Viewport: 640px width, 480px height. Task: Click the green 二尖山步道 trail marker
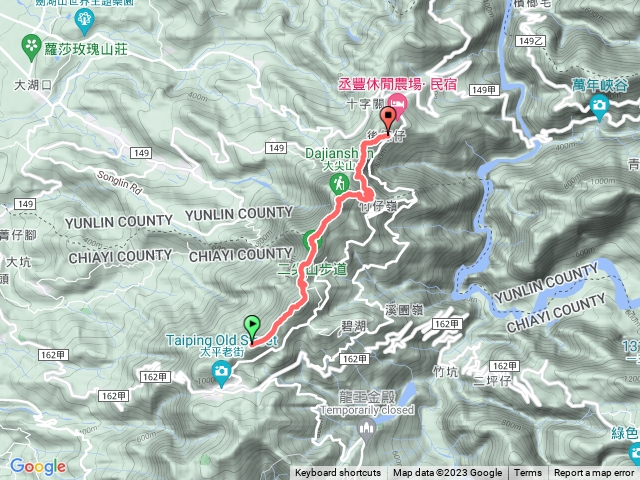click(312, 241)
